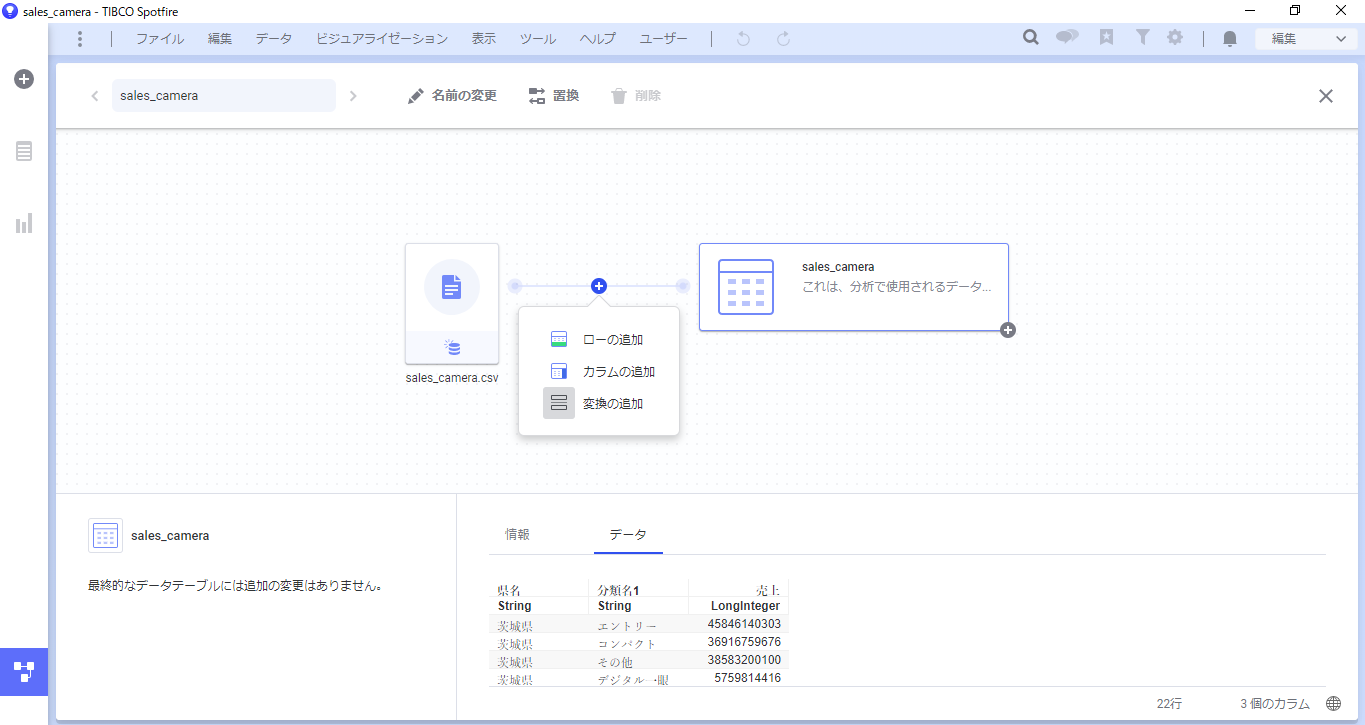Go to previous data table arrow
The height and width of the screenshot is (725, 1365).
click(95, 96)
